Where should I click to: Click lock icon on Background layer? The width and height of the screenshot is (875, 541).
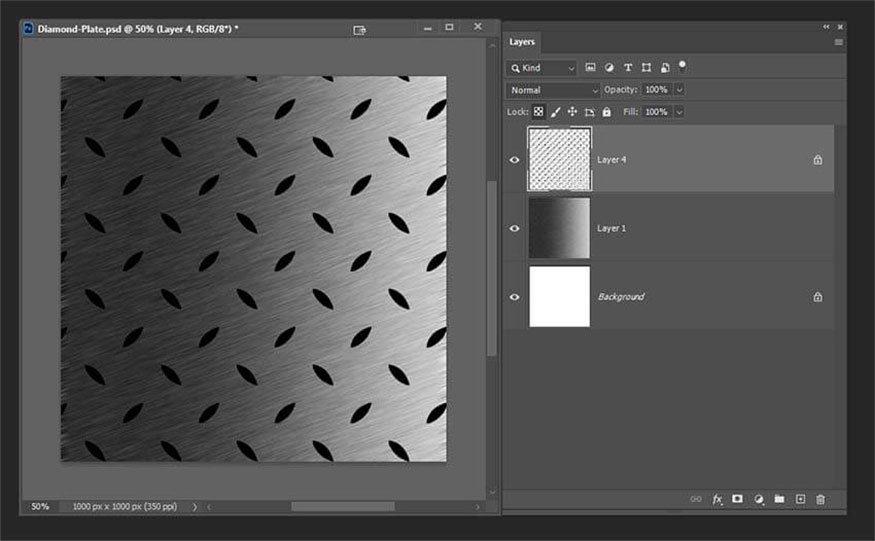point(818,296)
